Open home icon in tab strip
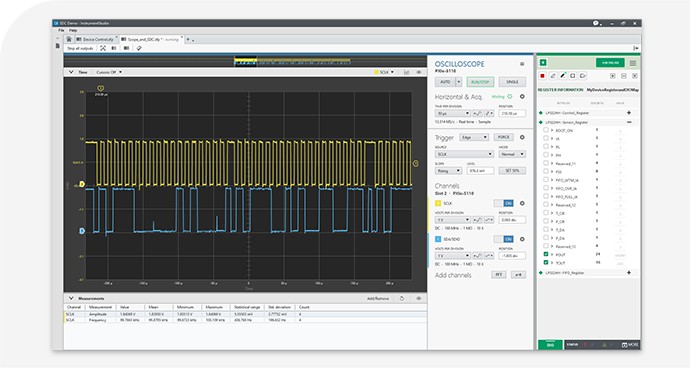This screenshot has height=368, width=690. (x=69, y=39)
